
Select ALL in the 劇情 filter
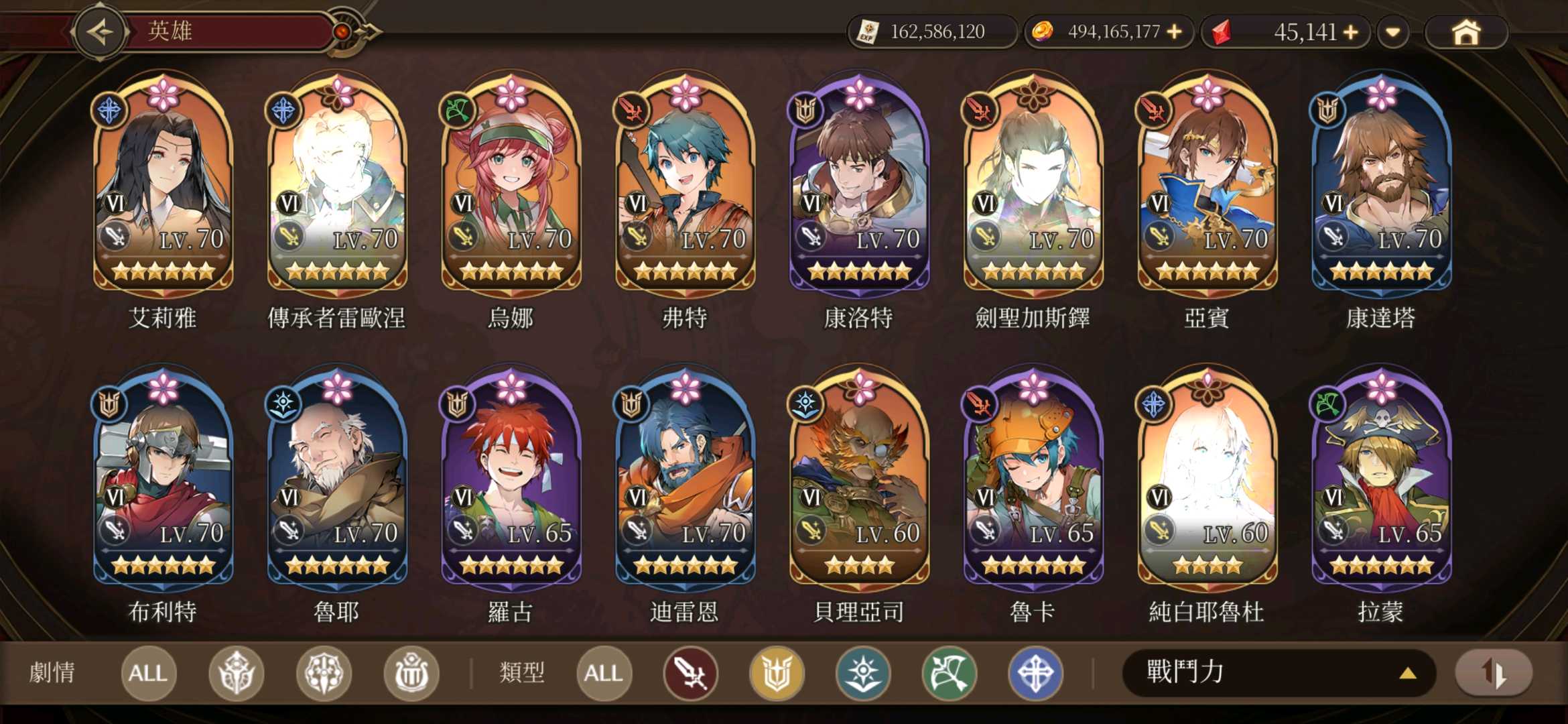coord(148,673)
